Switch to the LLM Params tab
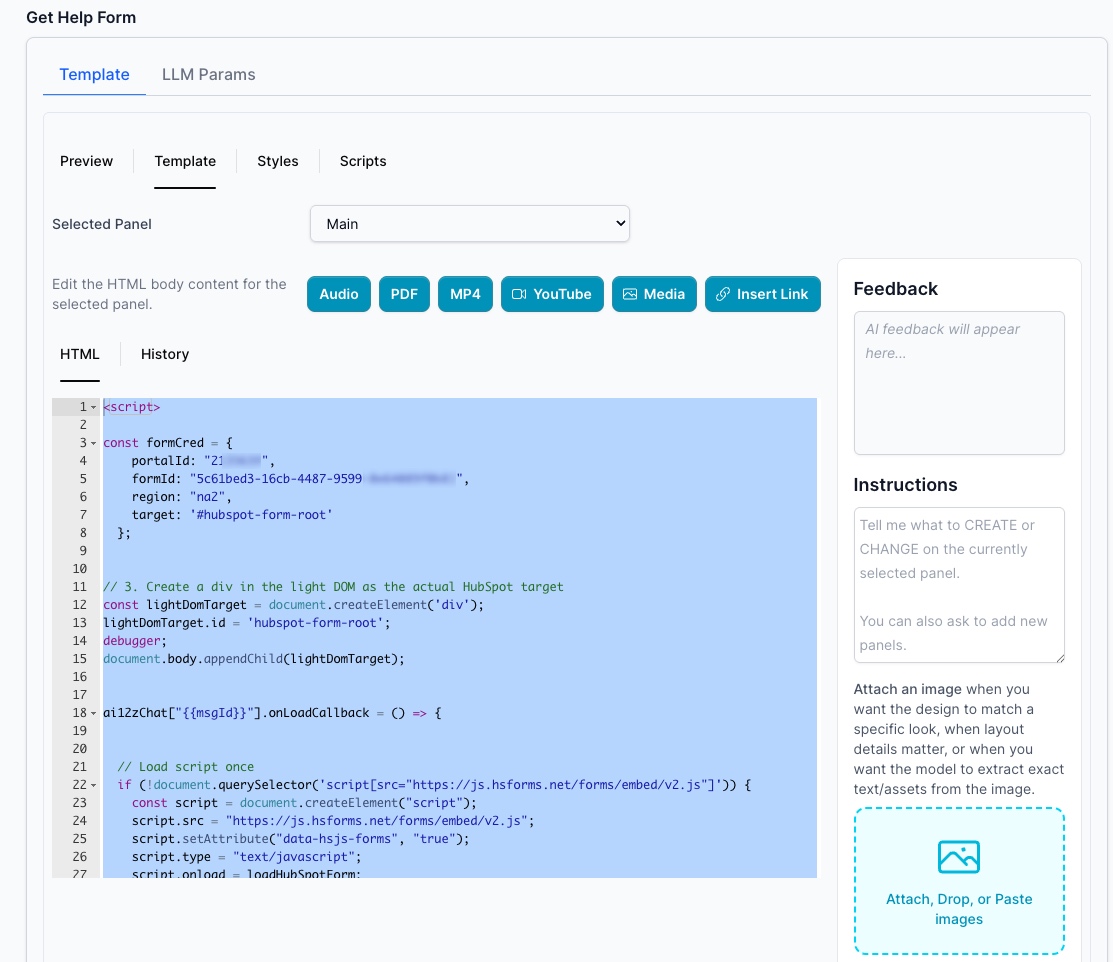The height and width of the screenshot is (962, 1113). [209, 75]
